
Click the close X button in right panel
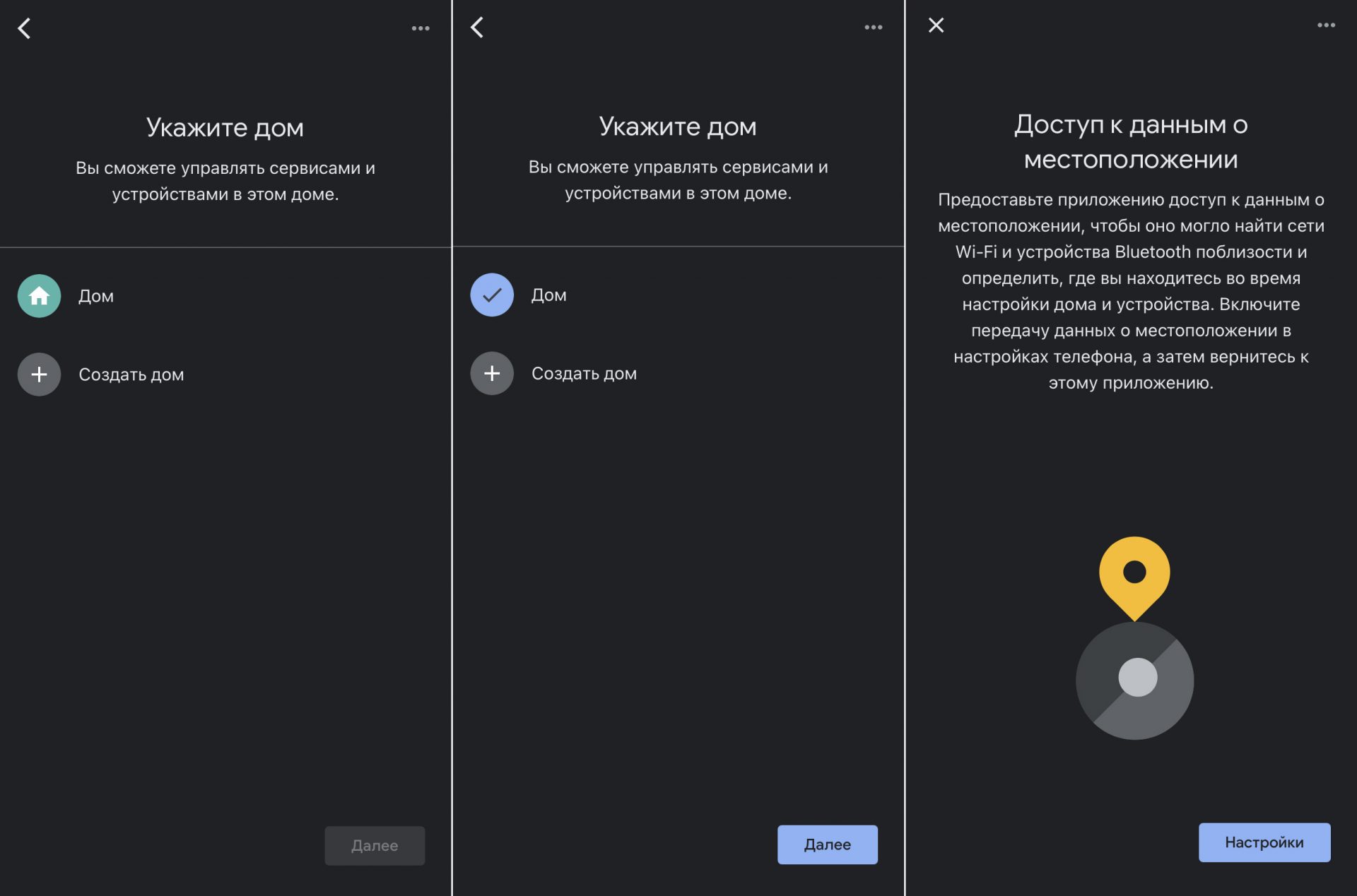(934, 25)
